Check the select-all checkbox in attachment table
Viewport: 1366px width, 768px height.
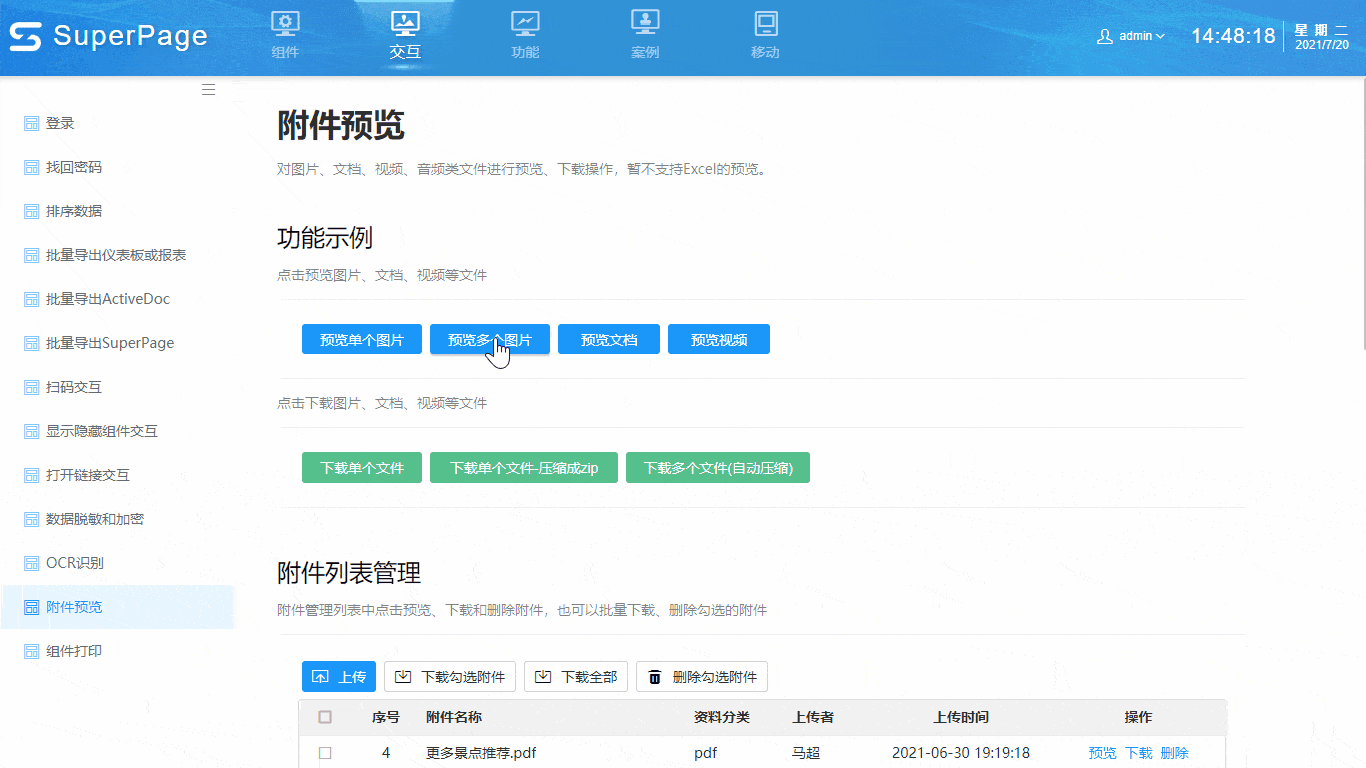coord(324,717)
